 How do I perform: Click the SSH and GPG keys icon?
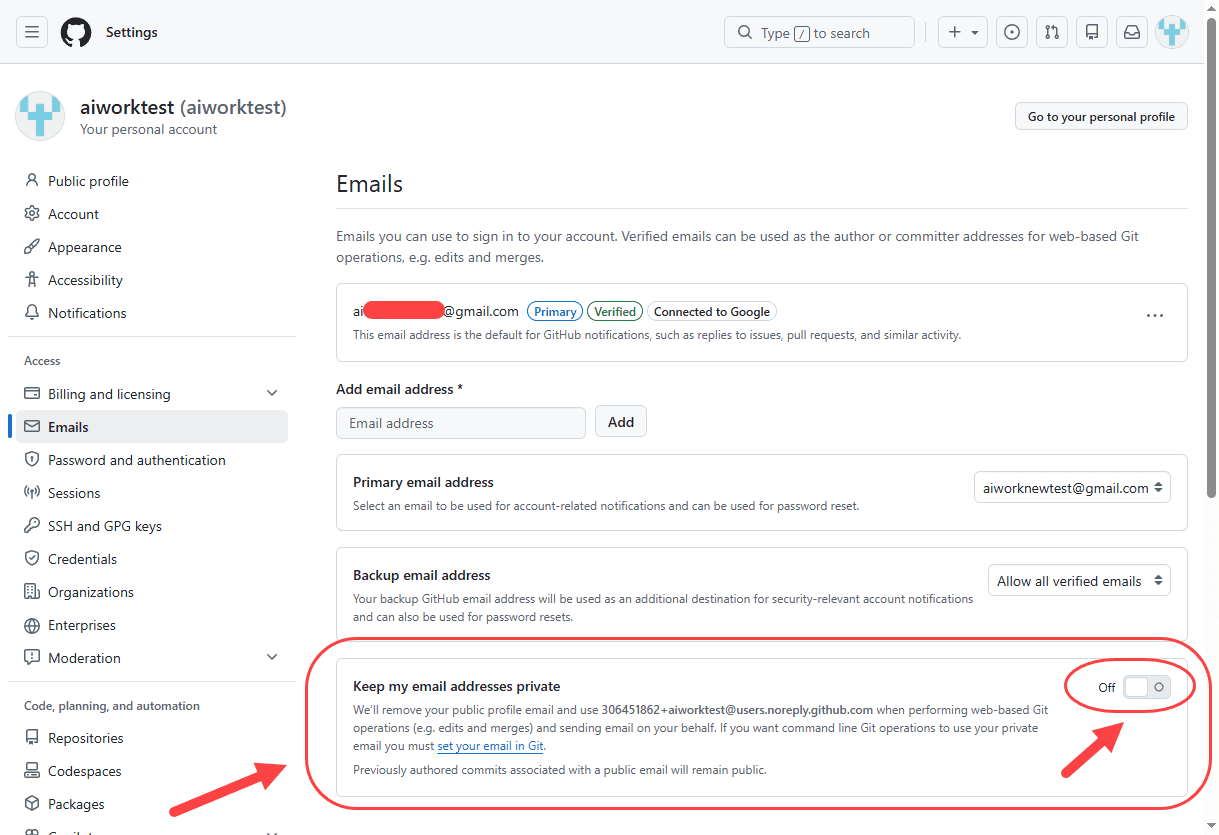(x=32, y=526)
